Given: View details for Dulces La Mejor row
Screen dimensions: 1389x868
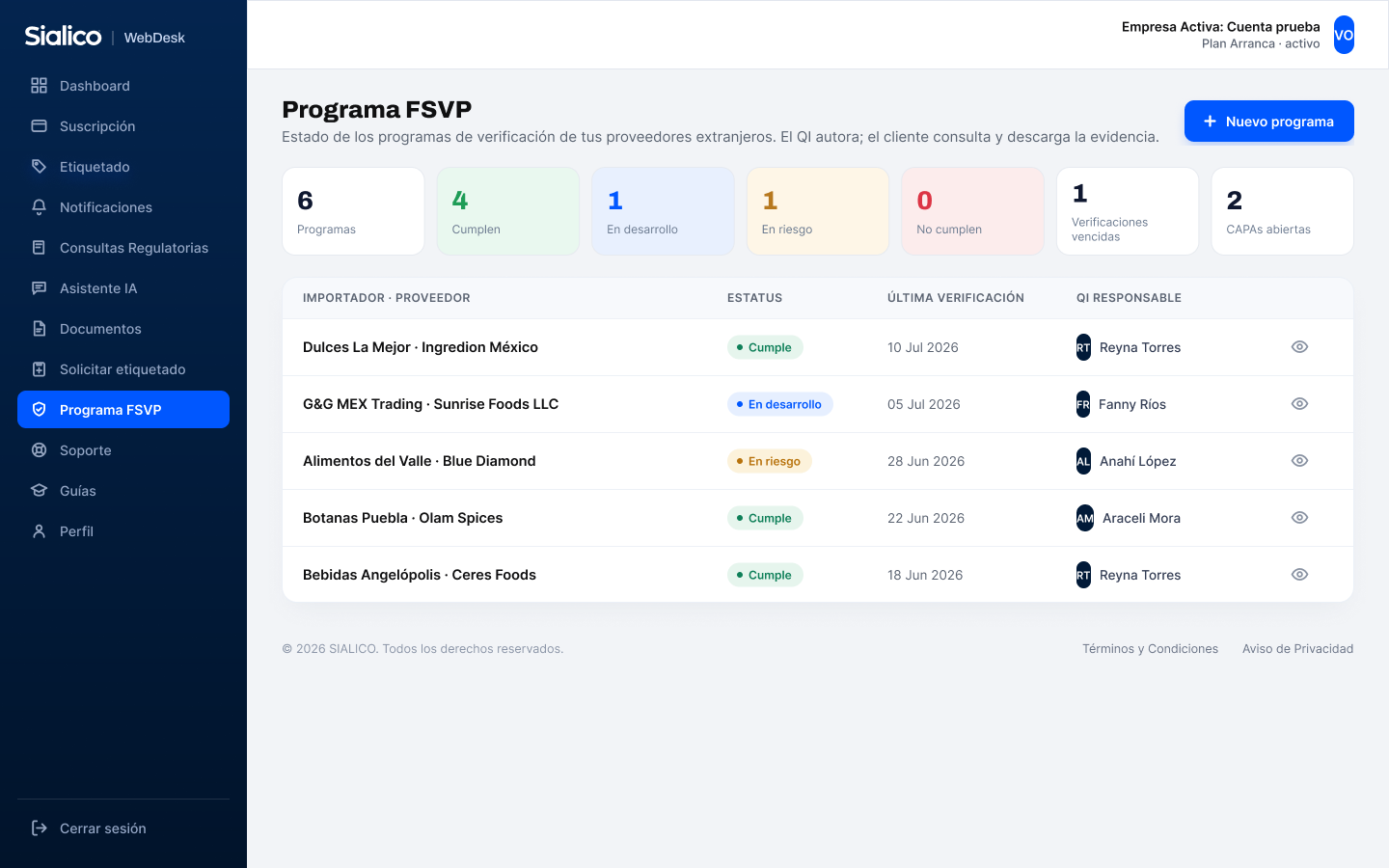Looking at the screenshot, I should click(1299, 347).
